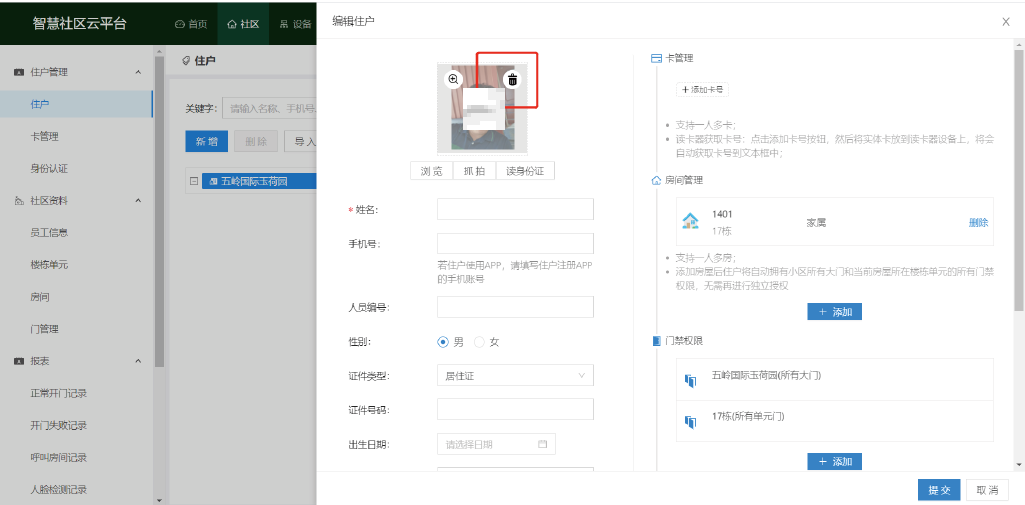Click the 卡管理 card section icon

click(656, 58)
